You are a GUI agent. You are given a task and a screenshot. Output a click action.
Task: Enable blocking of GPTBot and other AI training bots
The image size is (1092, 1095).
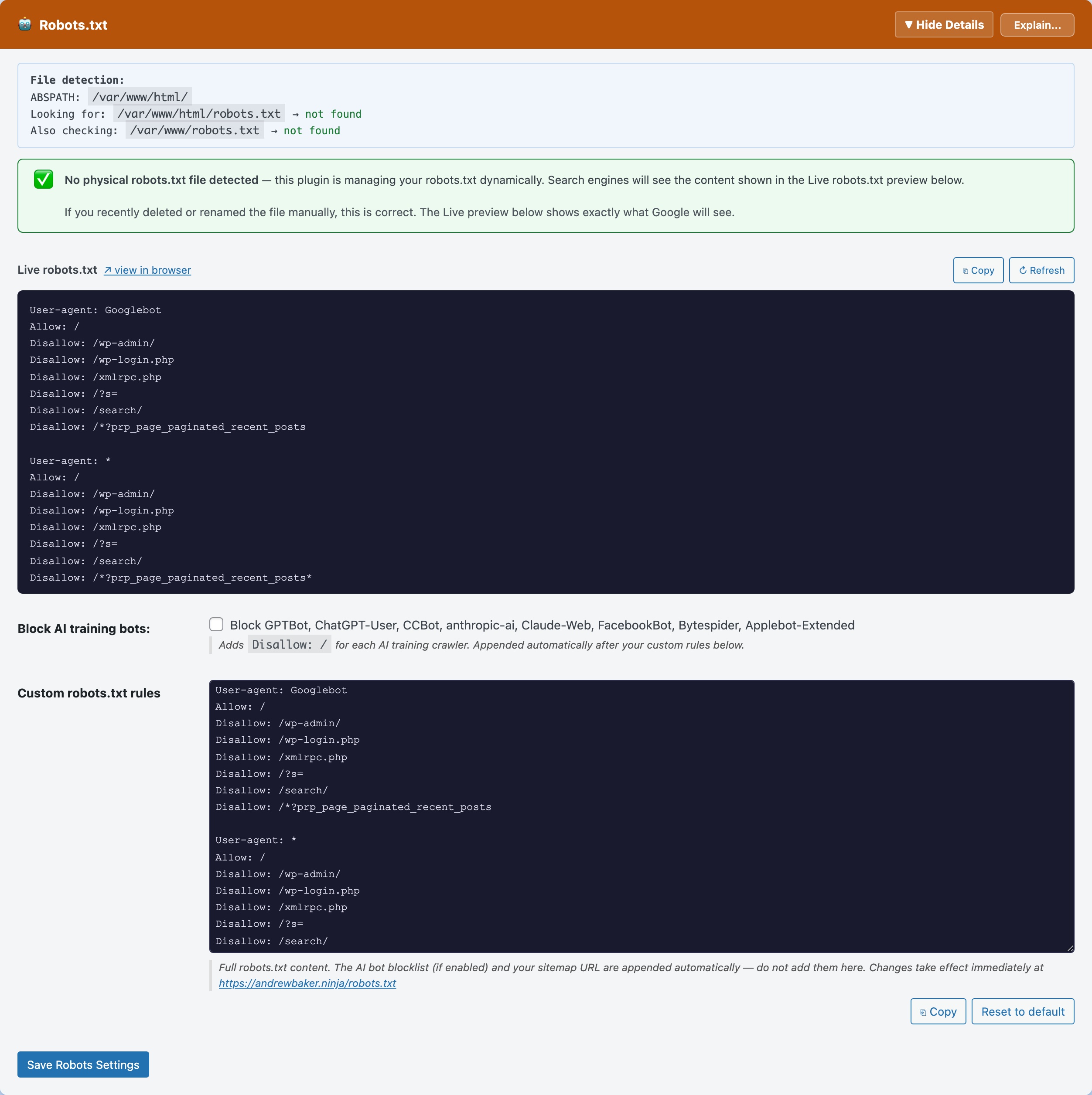(x=216, y=624)
